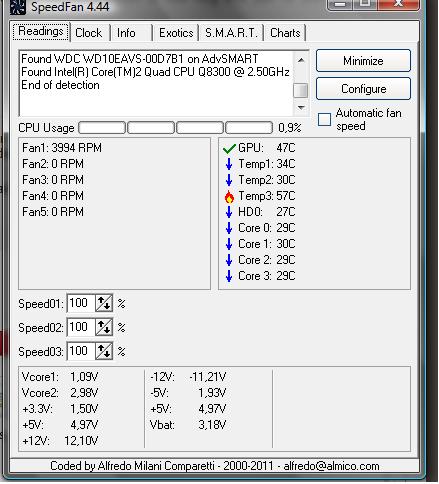Click the 'Found Intel(R) Core(TM)2 Quad' log line

(x=155, y=72)
